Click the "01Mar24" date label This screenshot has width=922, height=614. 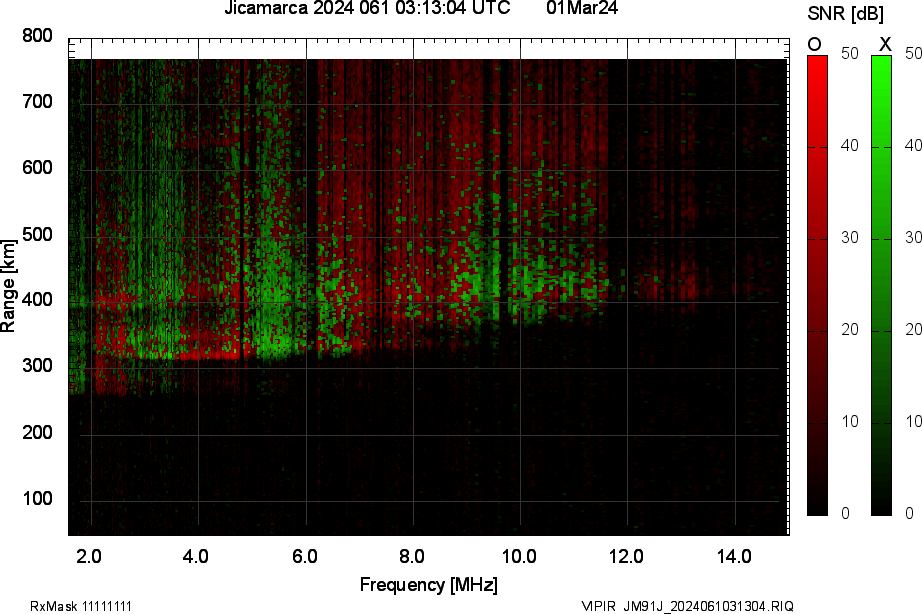(x=582, y=9)
